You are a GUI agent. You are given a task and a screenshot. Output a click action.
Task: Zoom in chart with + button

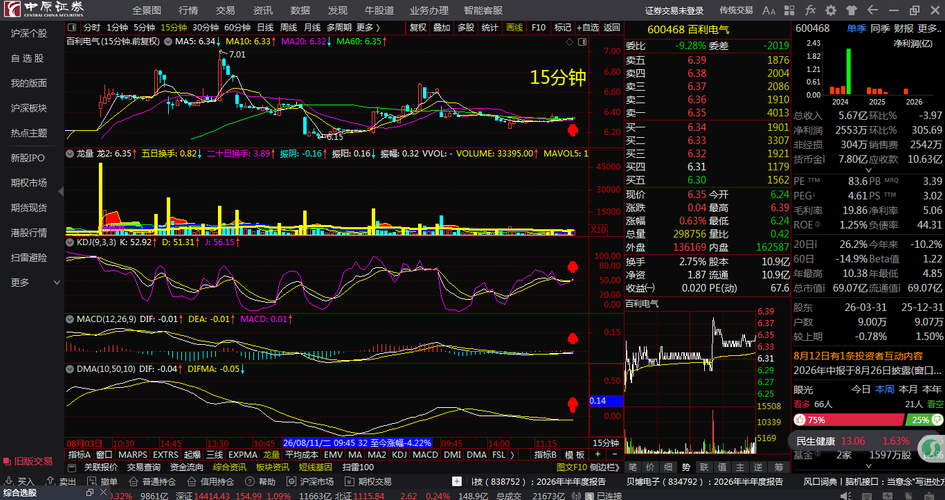tap(598, 455)
